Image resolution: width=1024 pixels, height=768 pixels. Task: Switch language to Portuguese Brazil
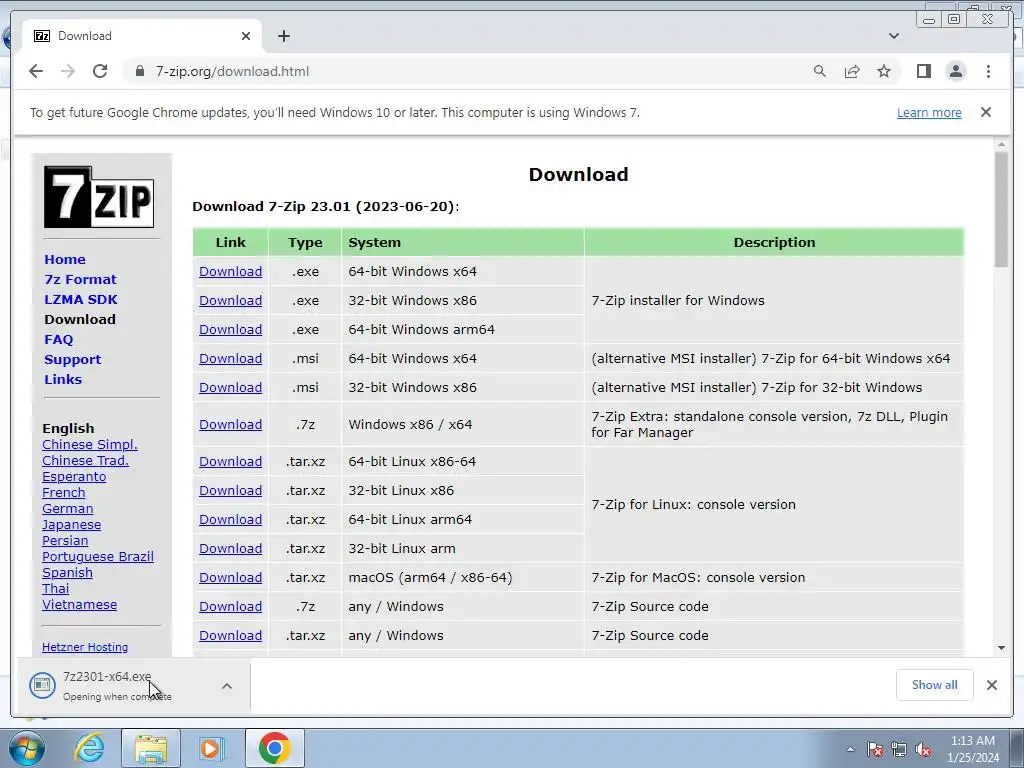coord(98,556)
